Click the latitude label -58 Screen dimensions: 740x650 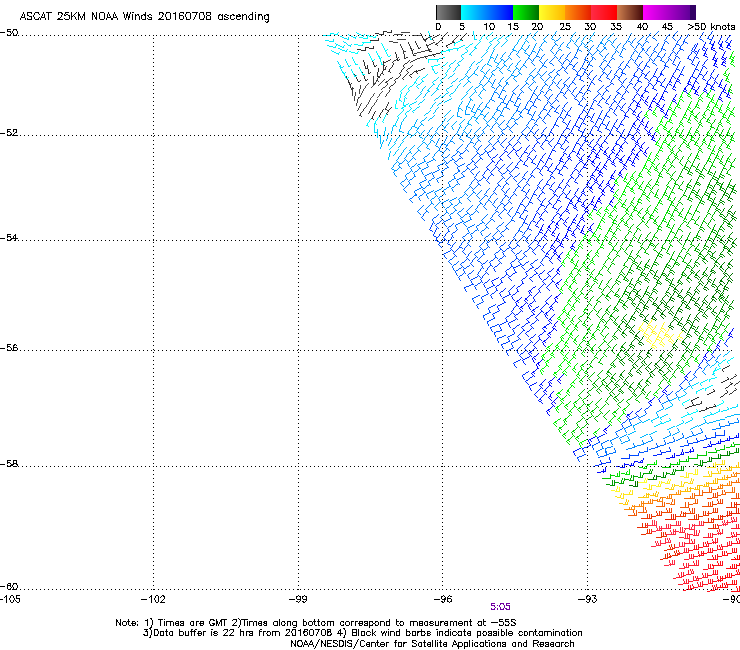9,464
